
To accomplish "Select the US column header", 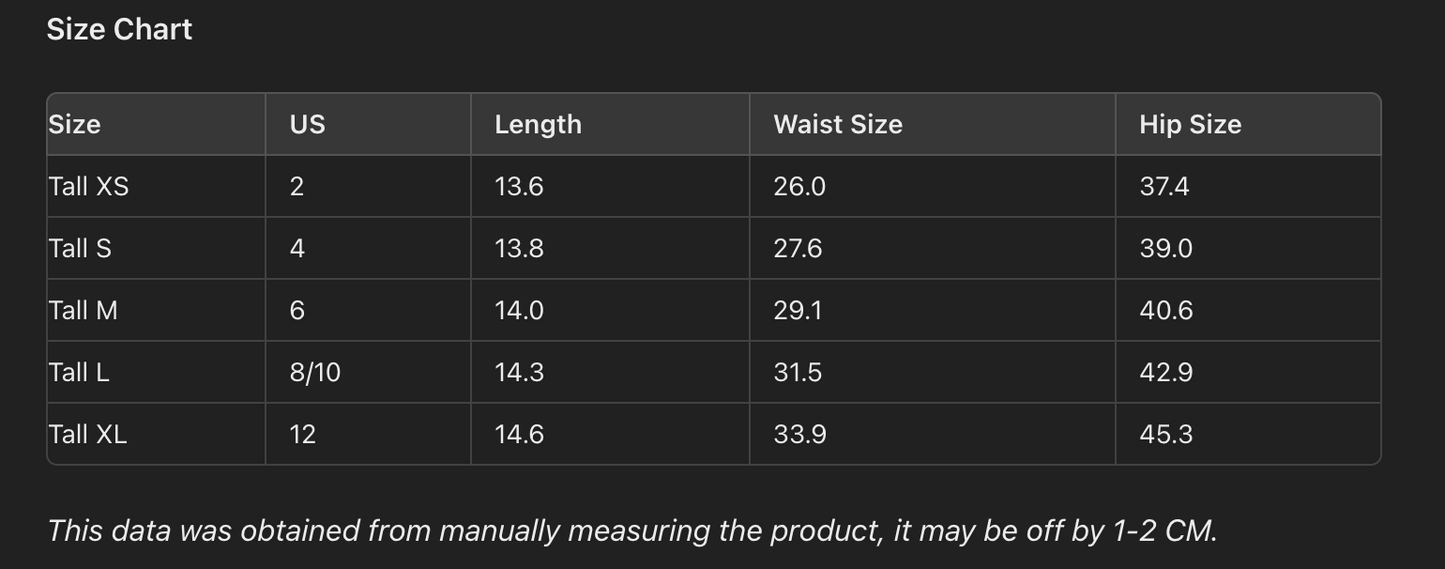I will pos(307,124).
